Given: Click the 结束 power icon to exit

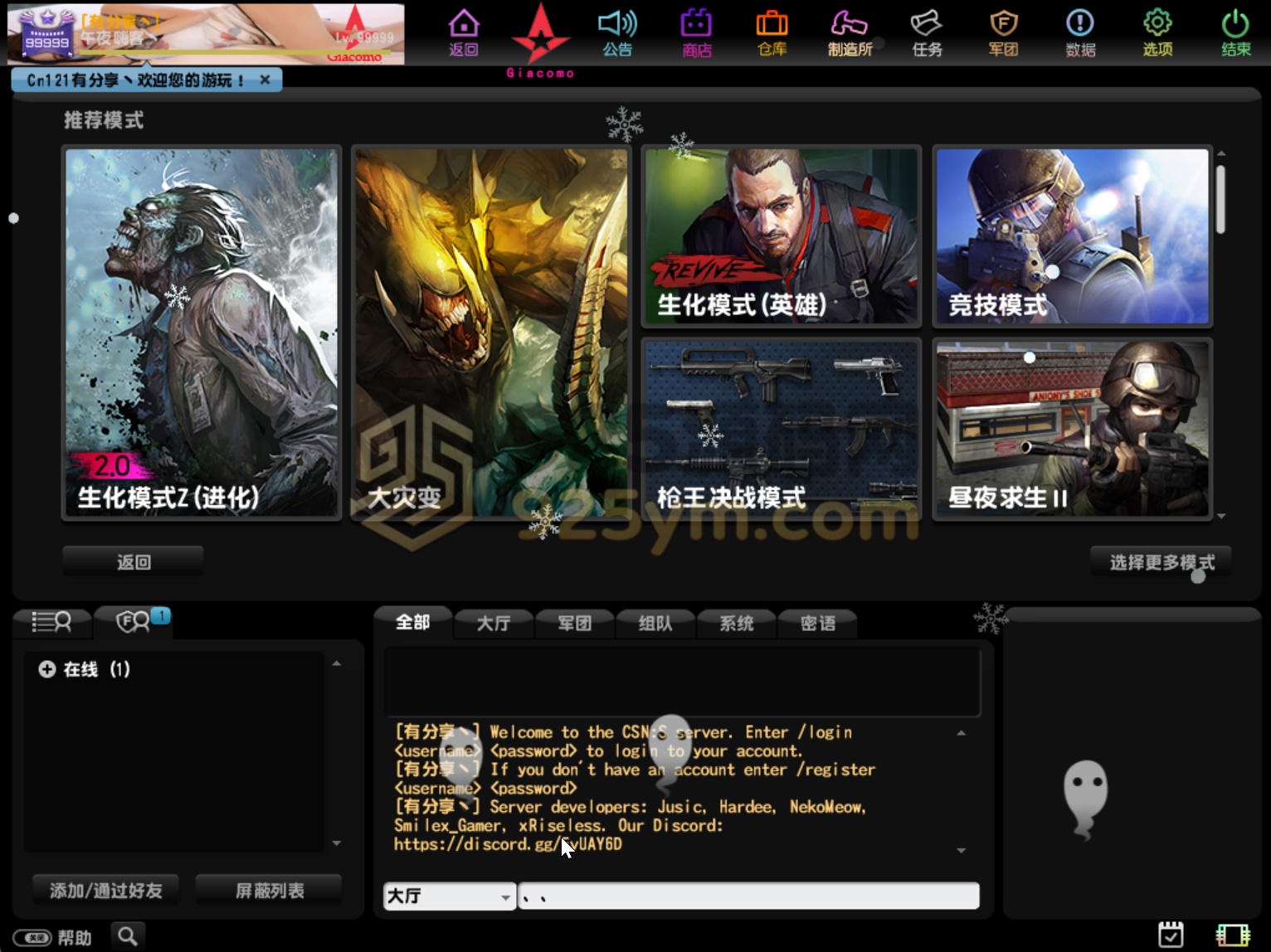Looking at the screenshot, I should (1235, 33).
